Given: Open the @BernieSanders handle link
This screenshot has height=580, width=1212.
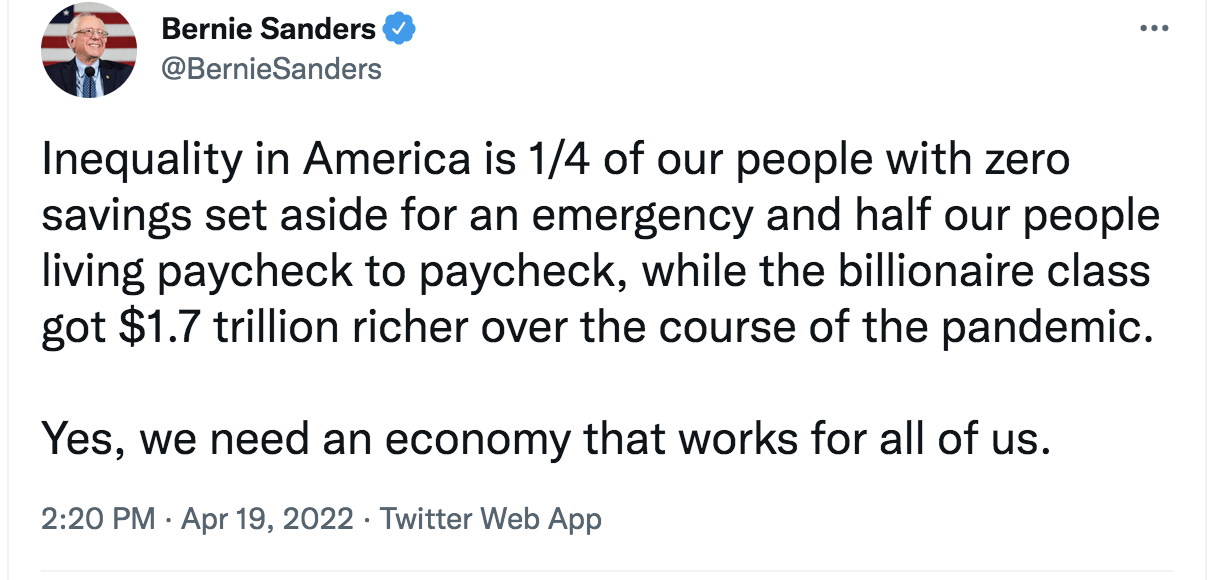Looking at the screenshot, I should tap(271, 68).
